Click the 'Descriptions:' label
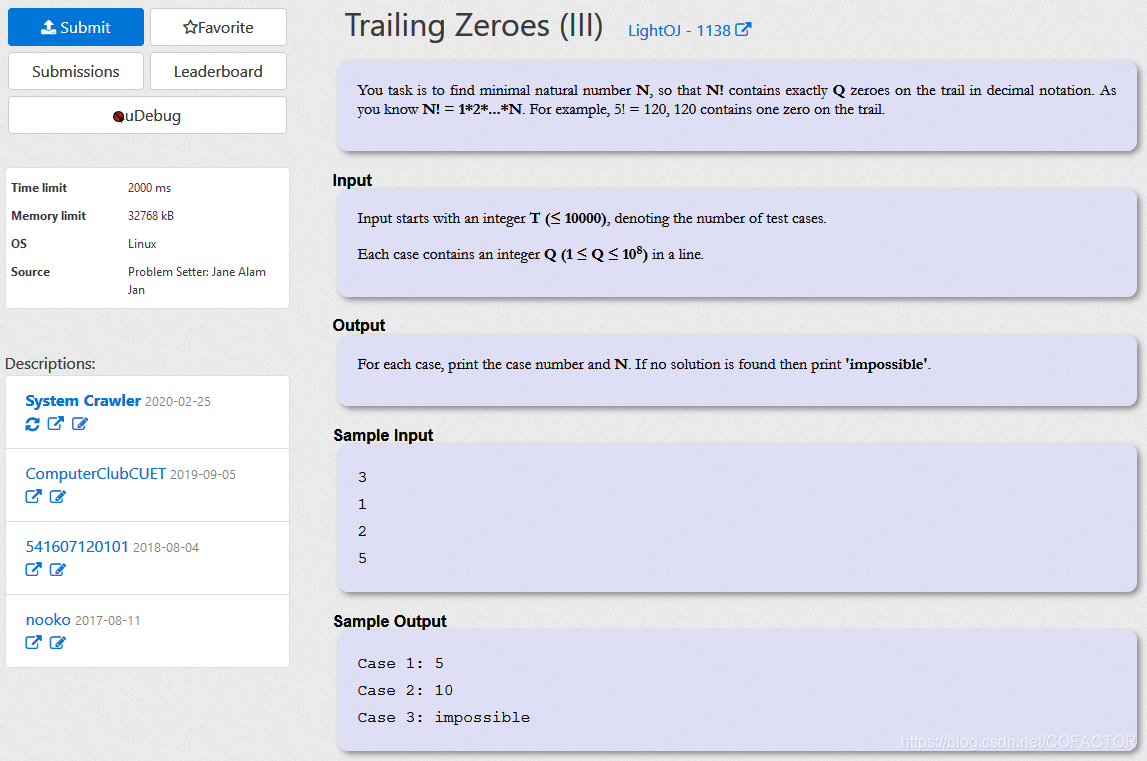The image size is (1147, 761). (50, 364)
